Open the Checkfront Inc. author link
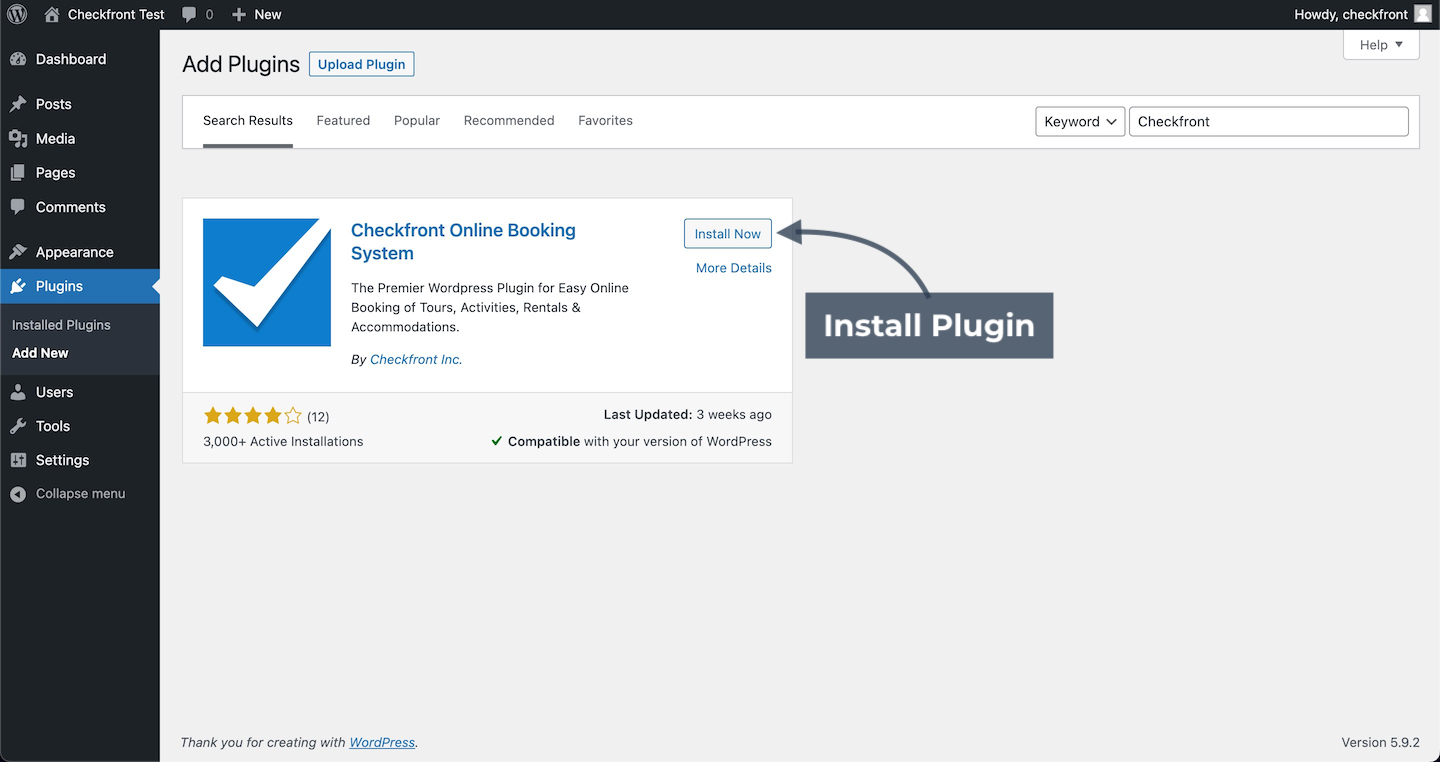The image size is (1440, 762). [416, 360]
